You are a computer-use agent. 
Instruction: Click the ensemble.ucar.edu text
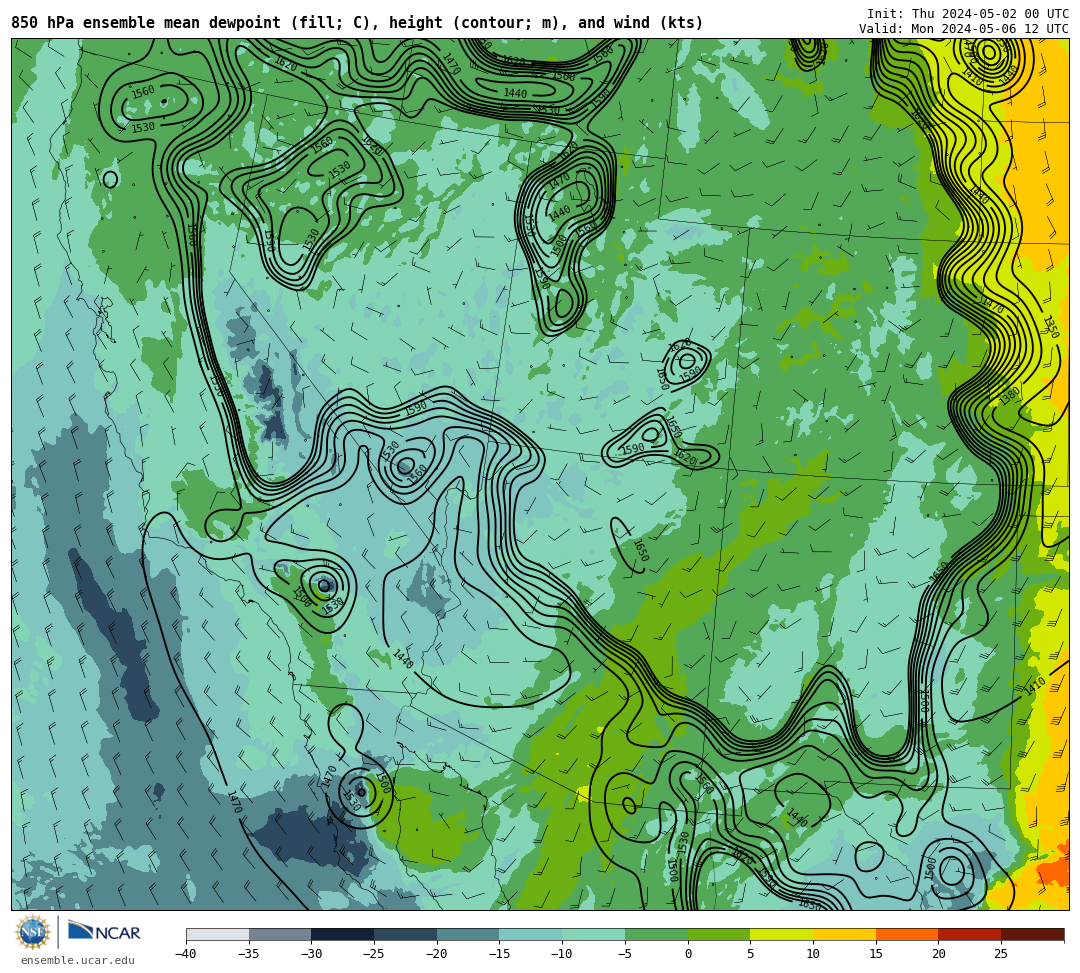(x=78, y=960)
